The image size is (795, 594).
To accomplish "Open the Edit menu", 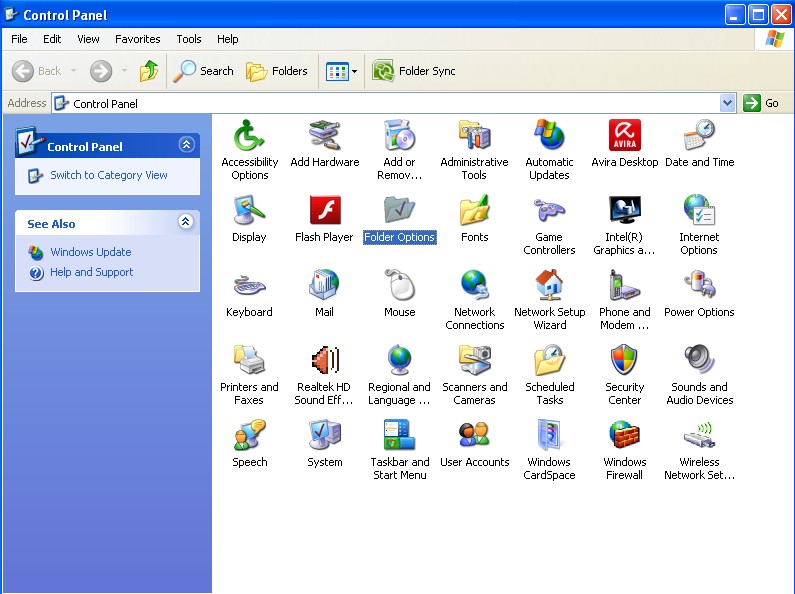I will 52,39.
